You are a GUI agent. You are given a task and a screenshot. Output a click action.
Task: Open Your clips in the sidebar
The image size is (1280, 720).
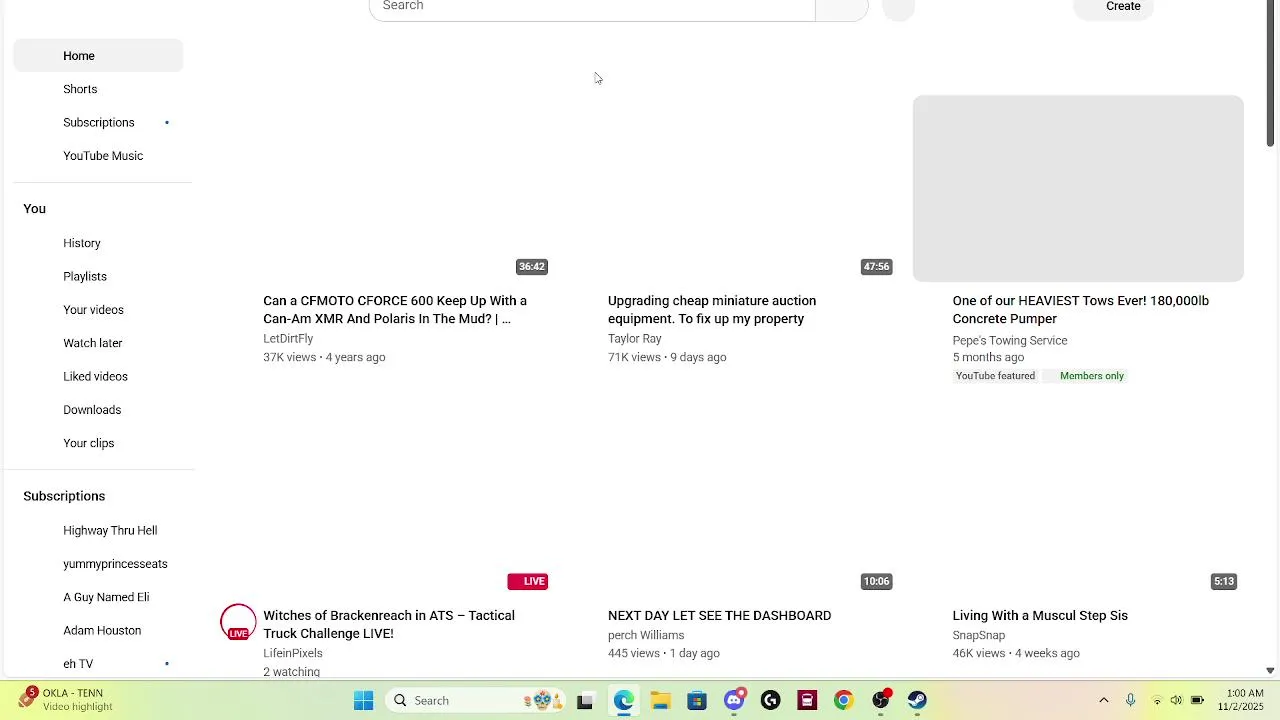click(98, 443)
